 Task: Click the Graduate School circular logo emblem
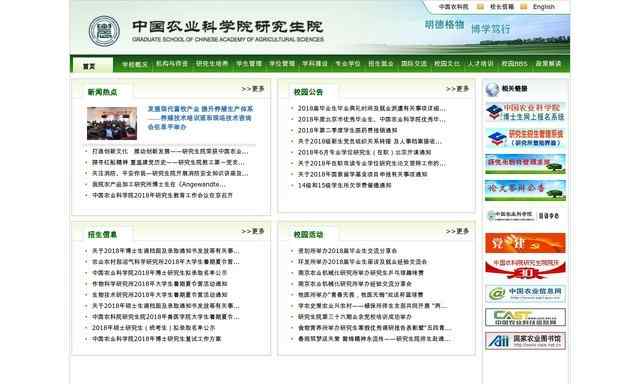coord(104,31)
